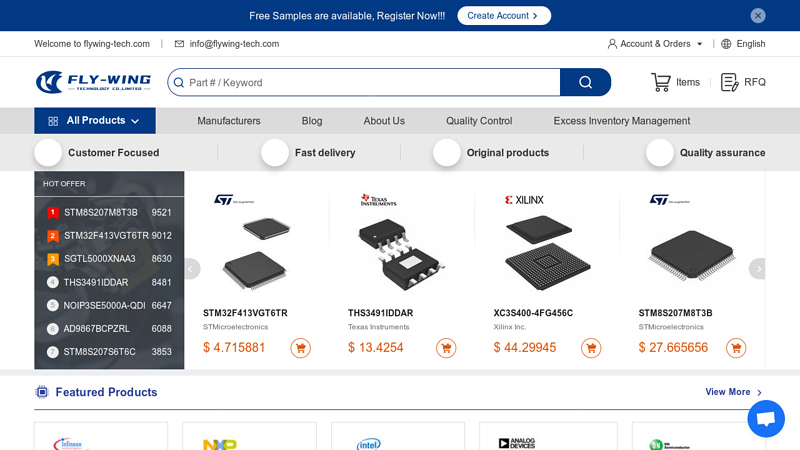Click the blue search magnifier button

[585, 82]
